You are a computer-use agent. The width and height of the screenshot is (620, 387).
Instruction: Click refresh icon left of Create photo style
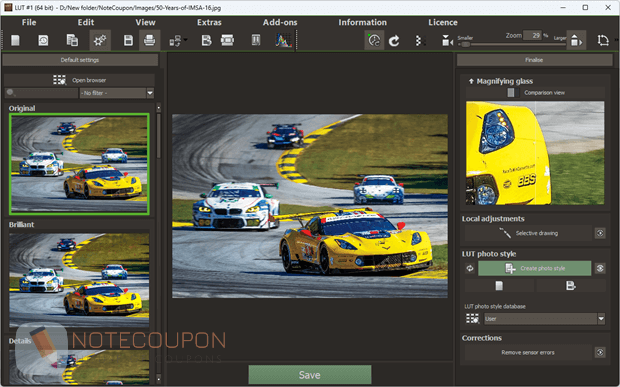coord(470,268)
